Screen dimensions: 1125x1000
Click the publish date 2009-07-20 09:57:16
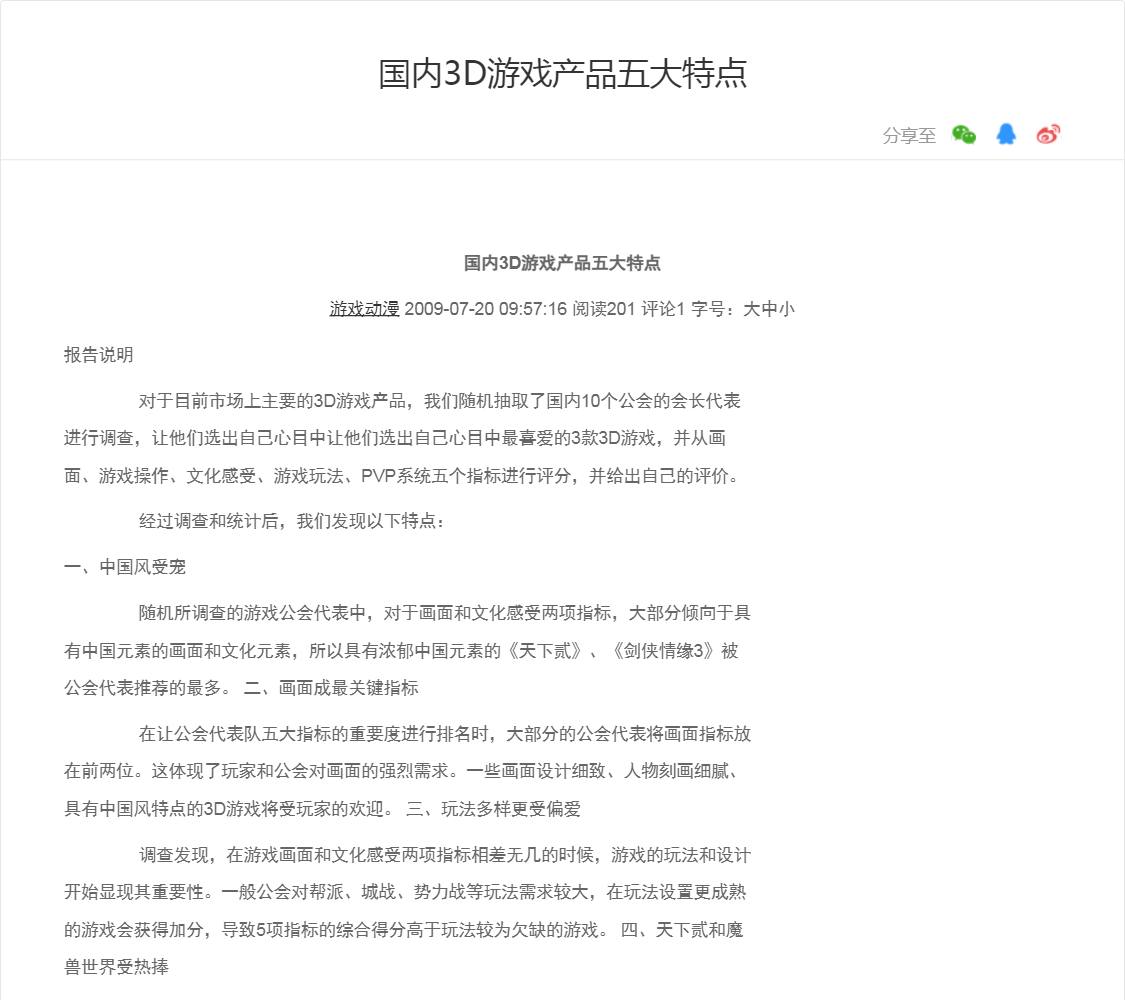pyautogui.click(x=486, y=308)
